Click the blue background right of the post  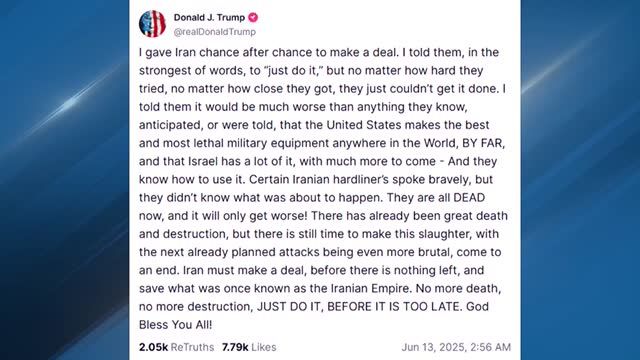[580, 204]
